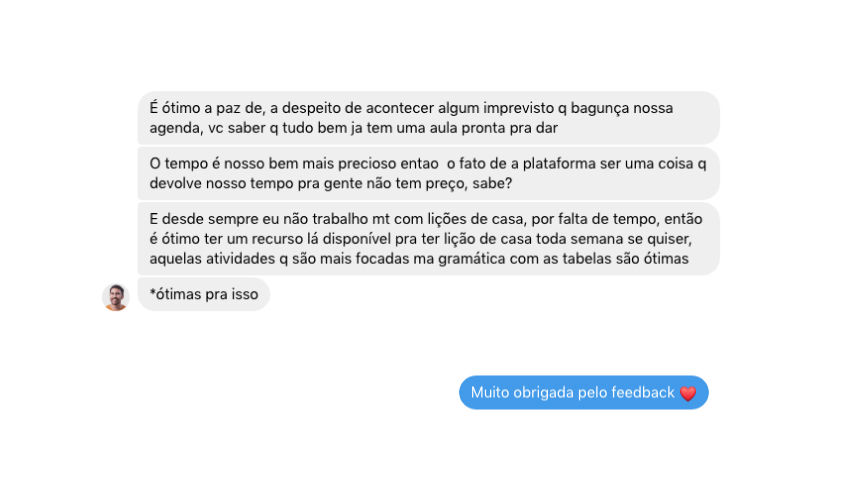Click the message starting 'É ótimo a paz de'
This screenshot has width=853, height=480.
[x=429, y=118]
